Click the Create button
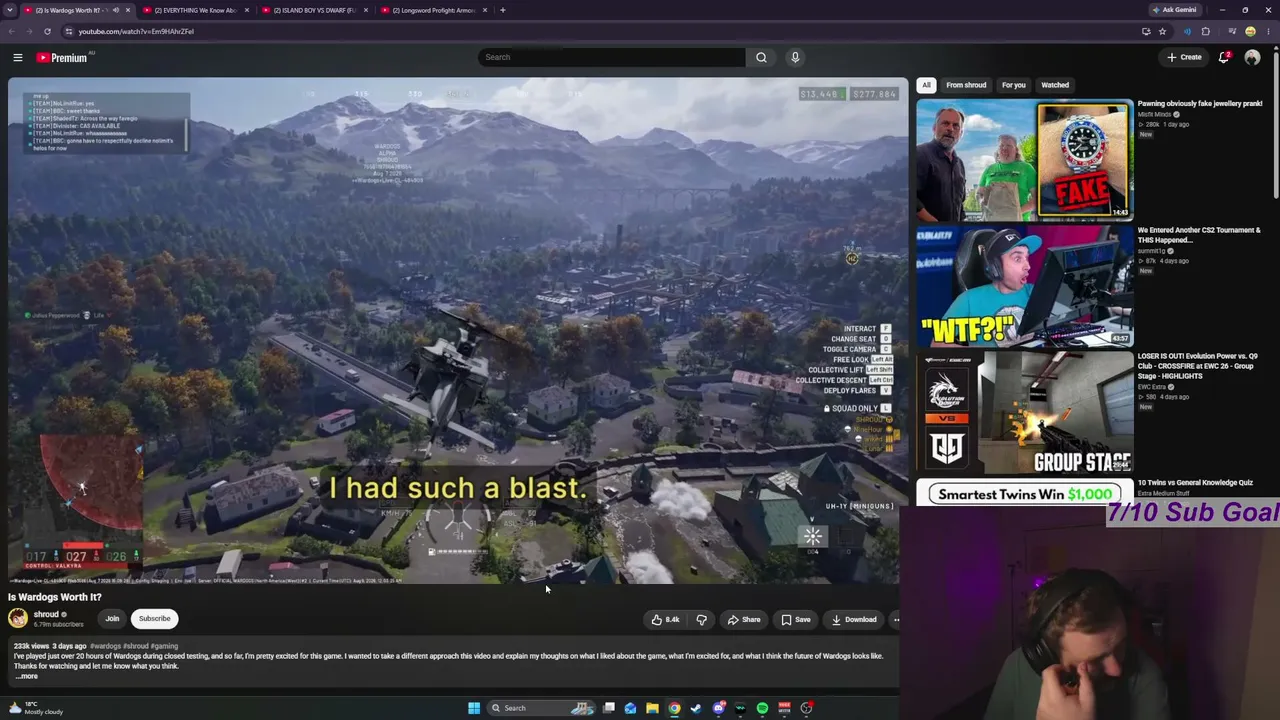This screenshot has width=1280, height=720. click(x=1184, y=57)
